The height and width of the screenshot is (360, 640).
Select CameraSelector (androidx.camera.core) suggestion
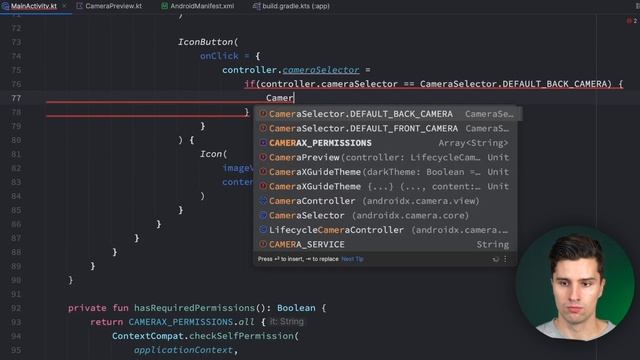point(386,216)
